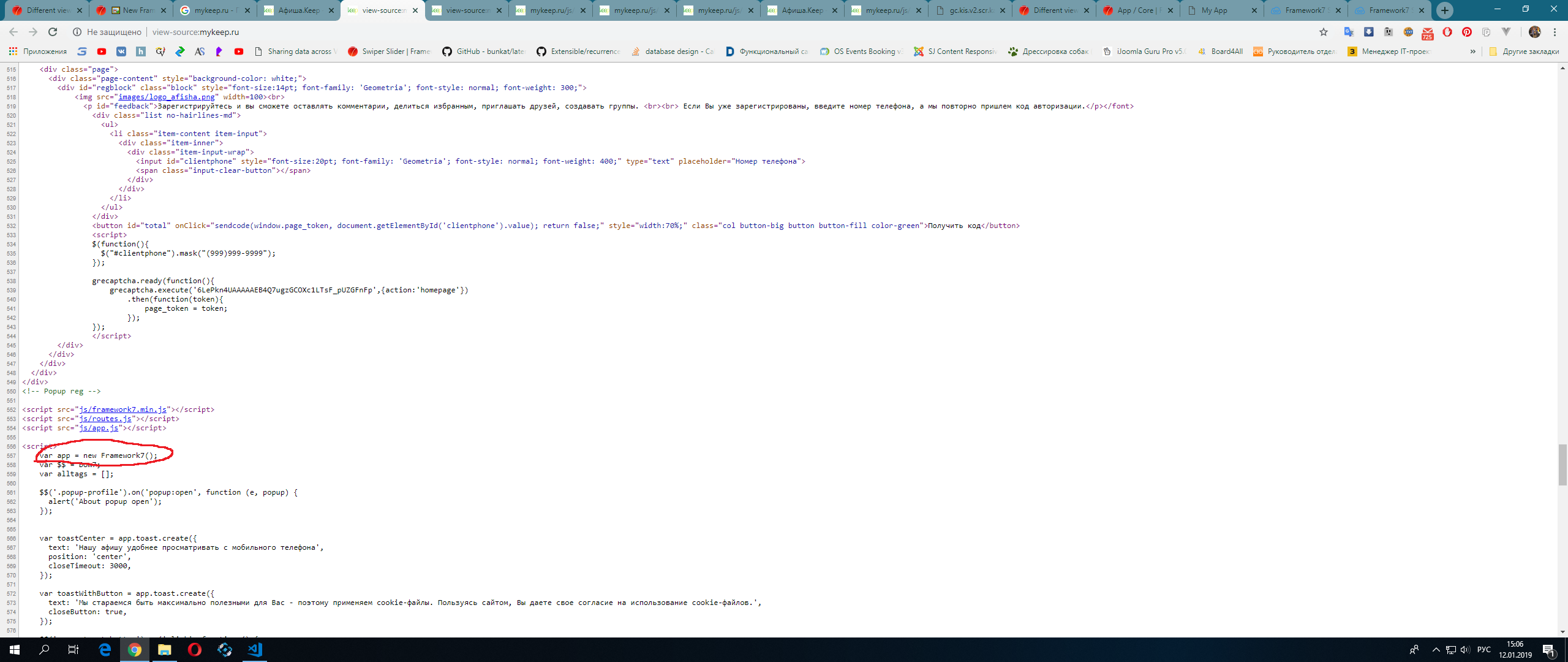Open the Pinterest extension

(x=1467, y=32)
